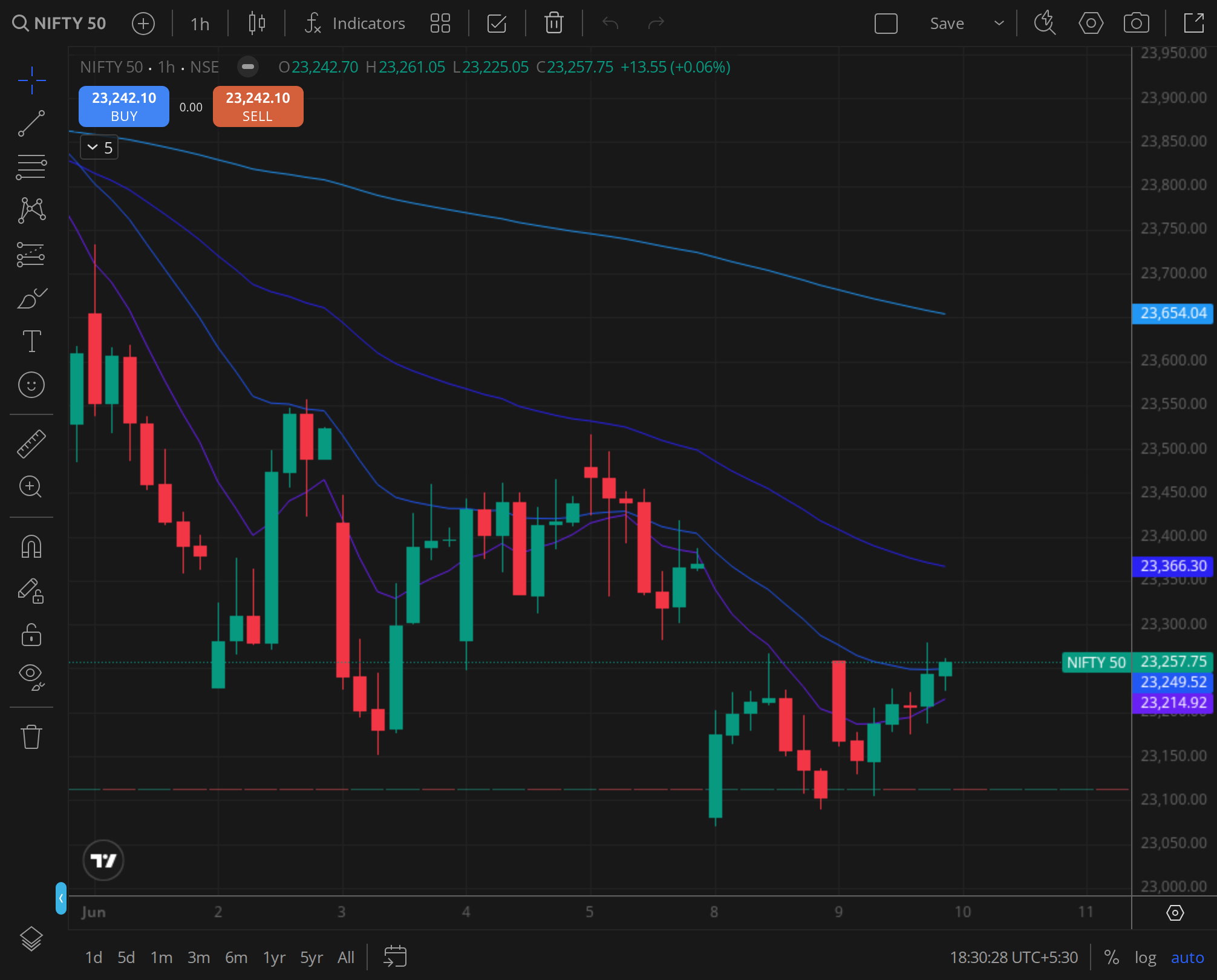1217x980 pixels.
Task: Open the go to date calendar
Action: [395, 956]
